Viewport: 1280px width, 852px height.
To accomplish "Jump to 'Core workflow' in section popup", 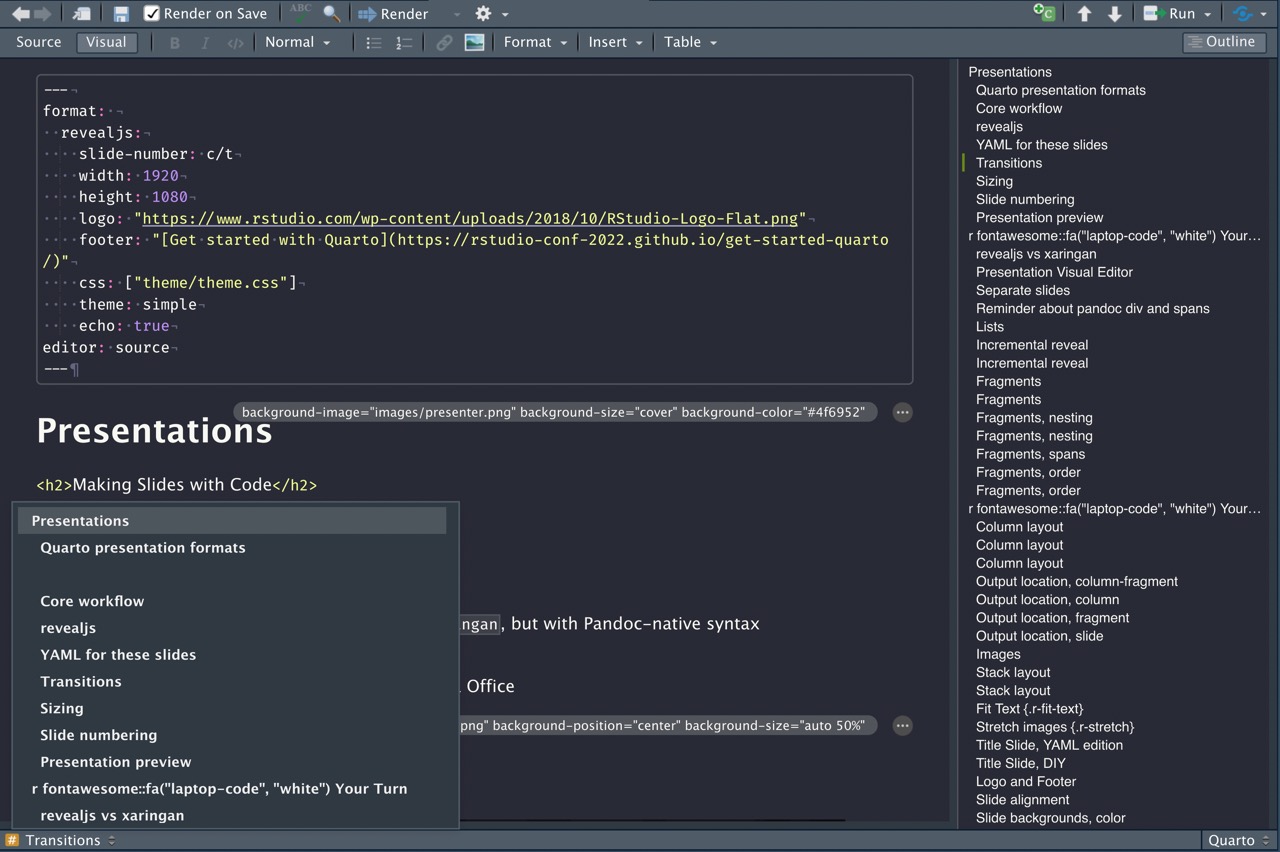I will [x=92, y=601].
